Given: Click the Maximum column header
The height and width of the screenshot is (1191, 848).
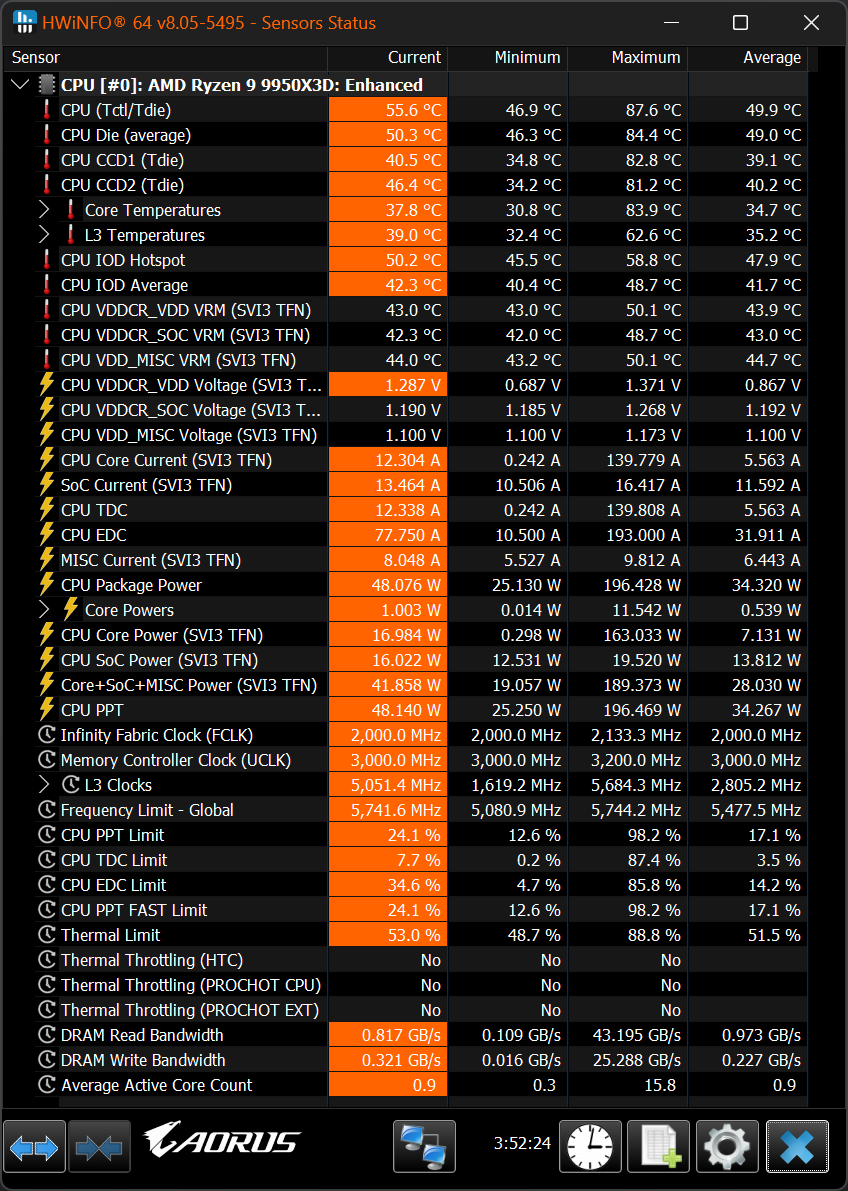Looking at the screenshot, I should (628, 58).
